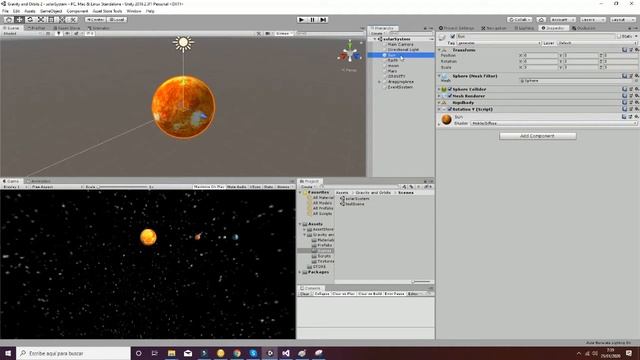Click the scene orientation gizmo

point(350,52)
